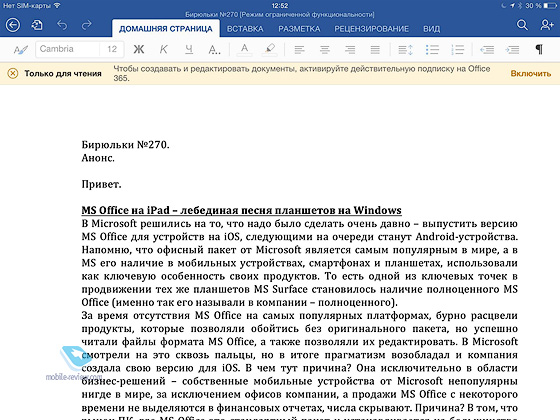Tap the line Бирюльки №270. in document
560x420 pixels.
[x=125, y=145]
